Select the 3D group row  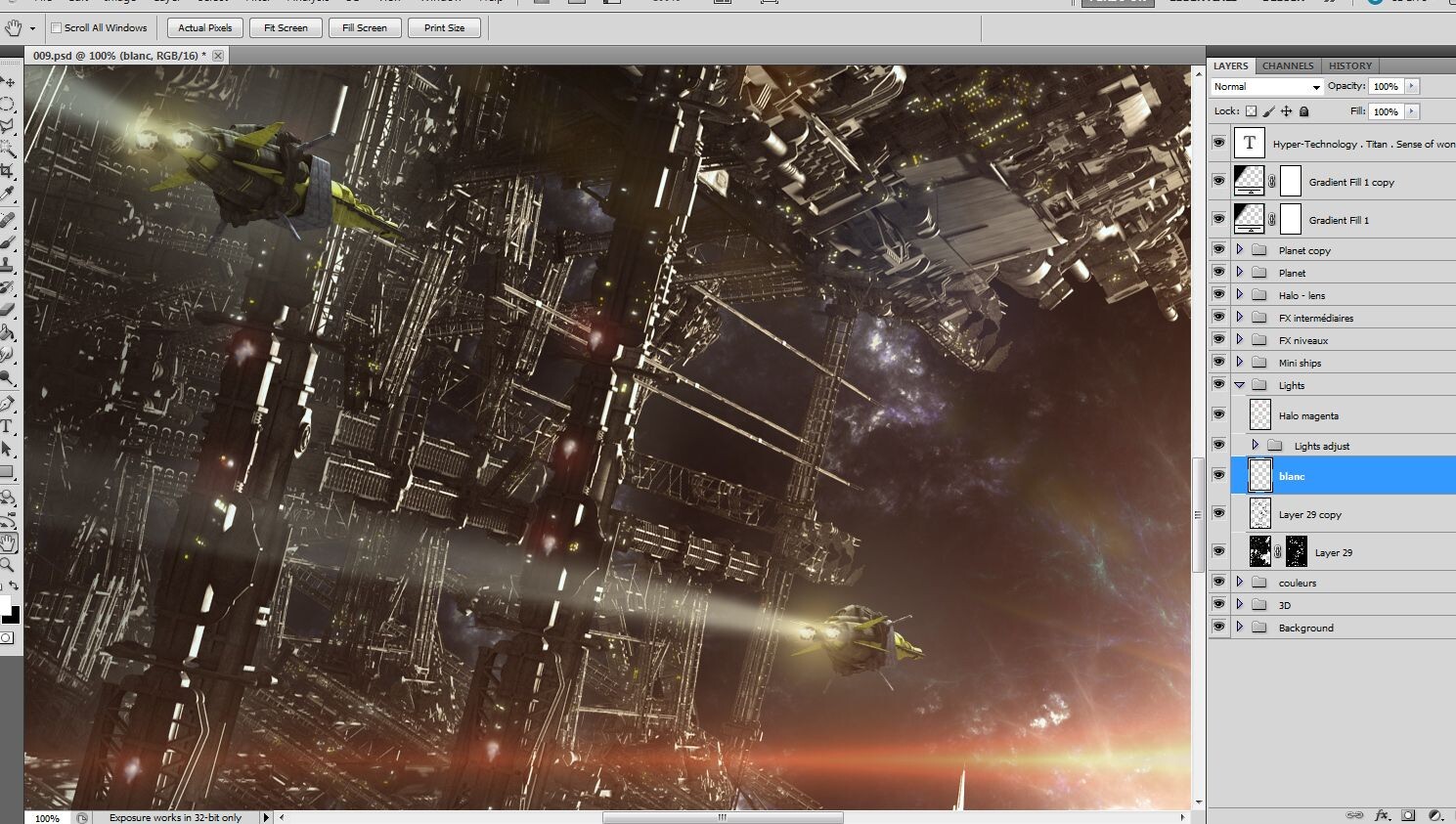1332,604
